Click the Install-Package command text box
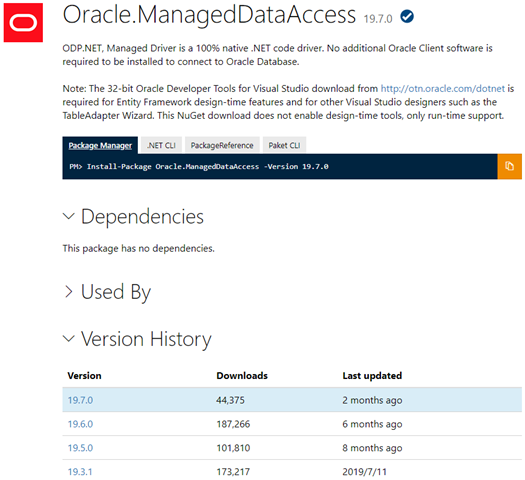The image size is (525, 480). pyautogui.click(x=280, y=166)
